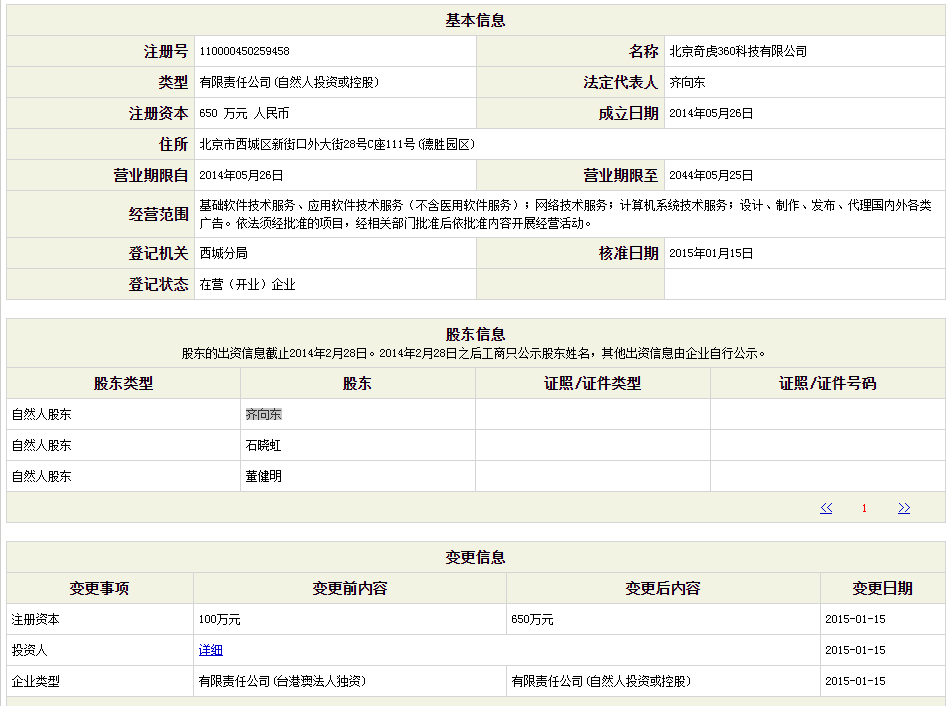Click the change date in 企业类型 row

click(x=855, y=681)
